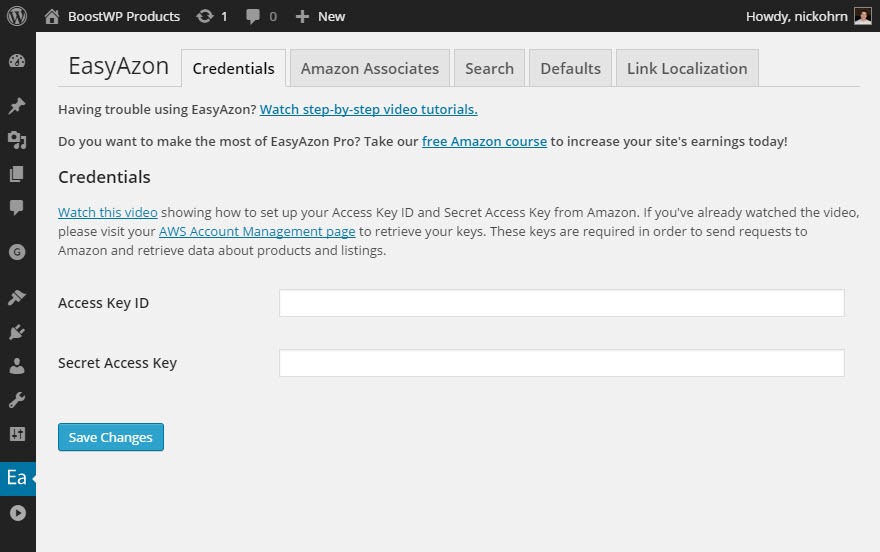Open the Comments icon in sidebar
Image resolution: width=880 pixels, height=552 pixels.
tap(17, 208)
